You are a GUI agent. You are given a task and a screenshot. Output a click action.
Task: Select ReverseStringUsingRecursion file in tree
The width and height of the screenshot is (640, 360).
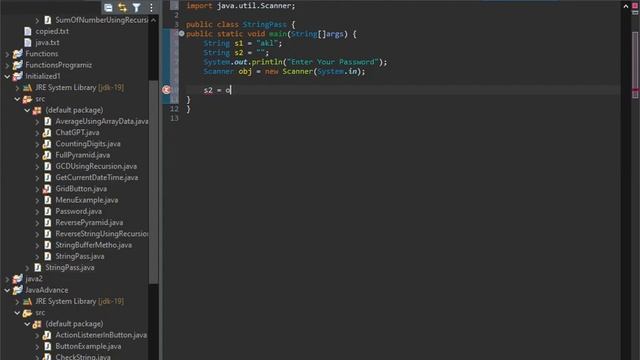tap(102, 234)
